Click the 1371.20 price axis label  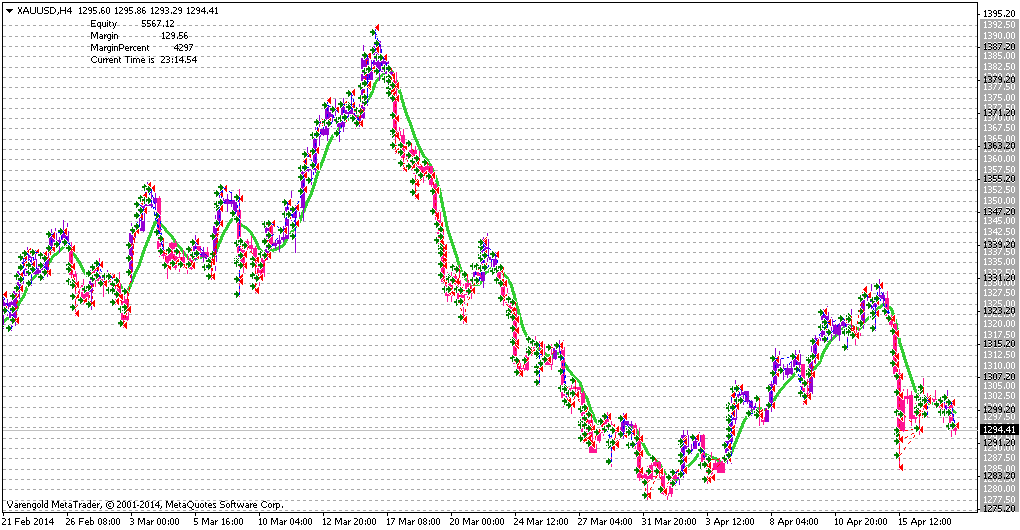click(999, 113)
